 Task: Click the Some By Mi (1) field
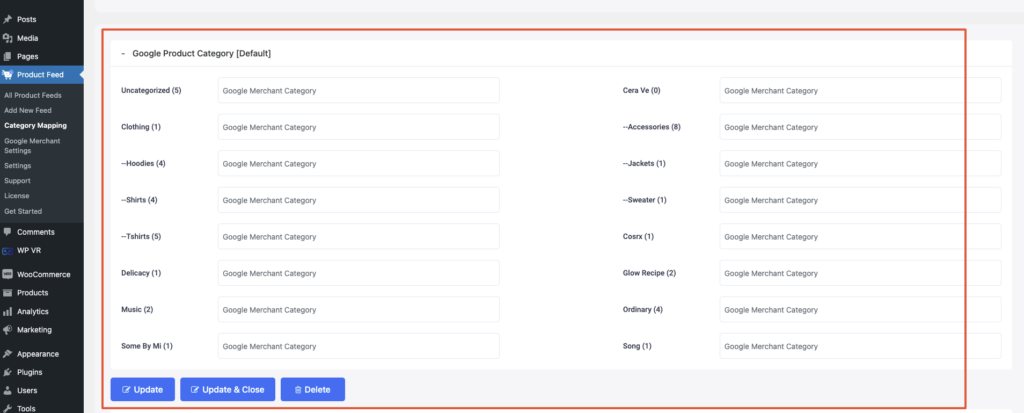[x=359, y=346]
